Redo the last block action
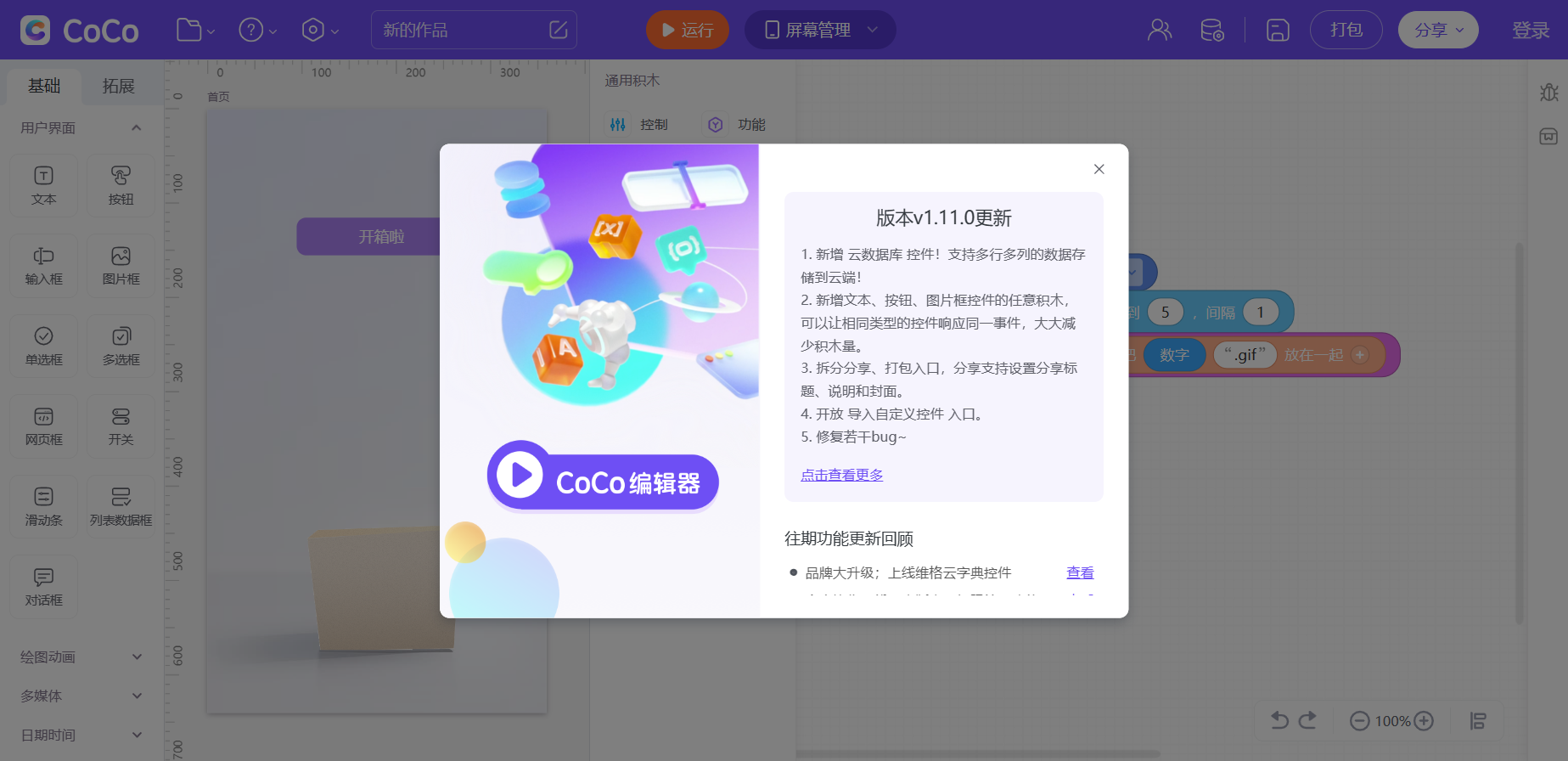 click(1308, 720)
